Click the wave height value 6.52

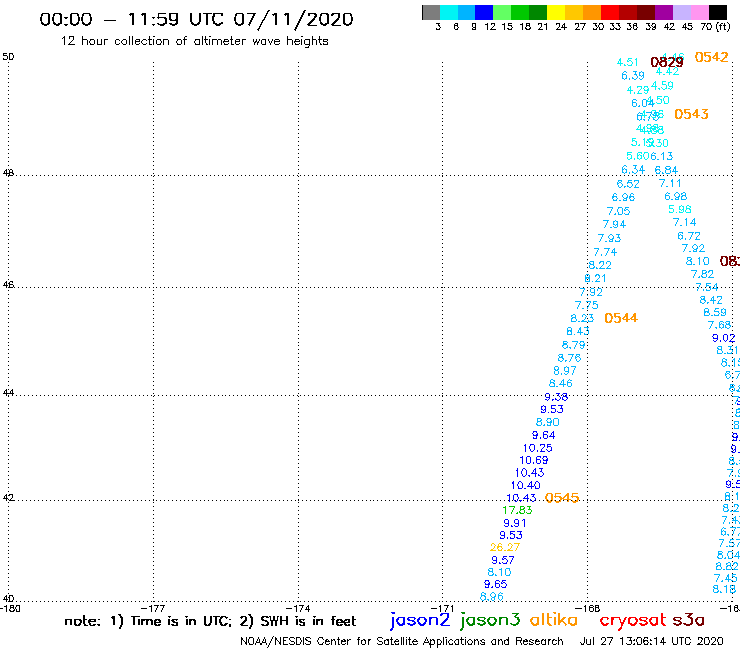(628, 185)
